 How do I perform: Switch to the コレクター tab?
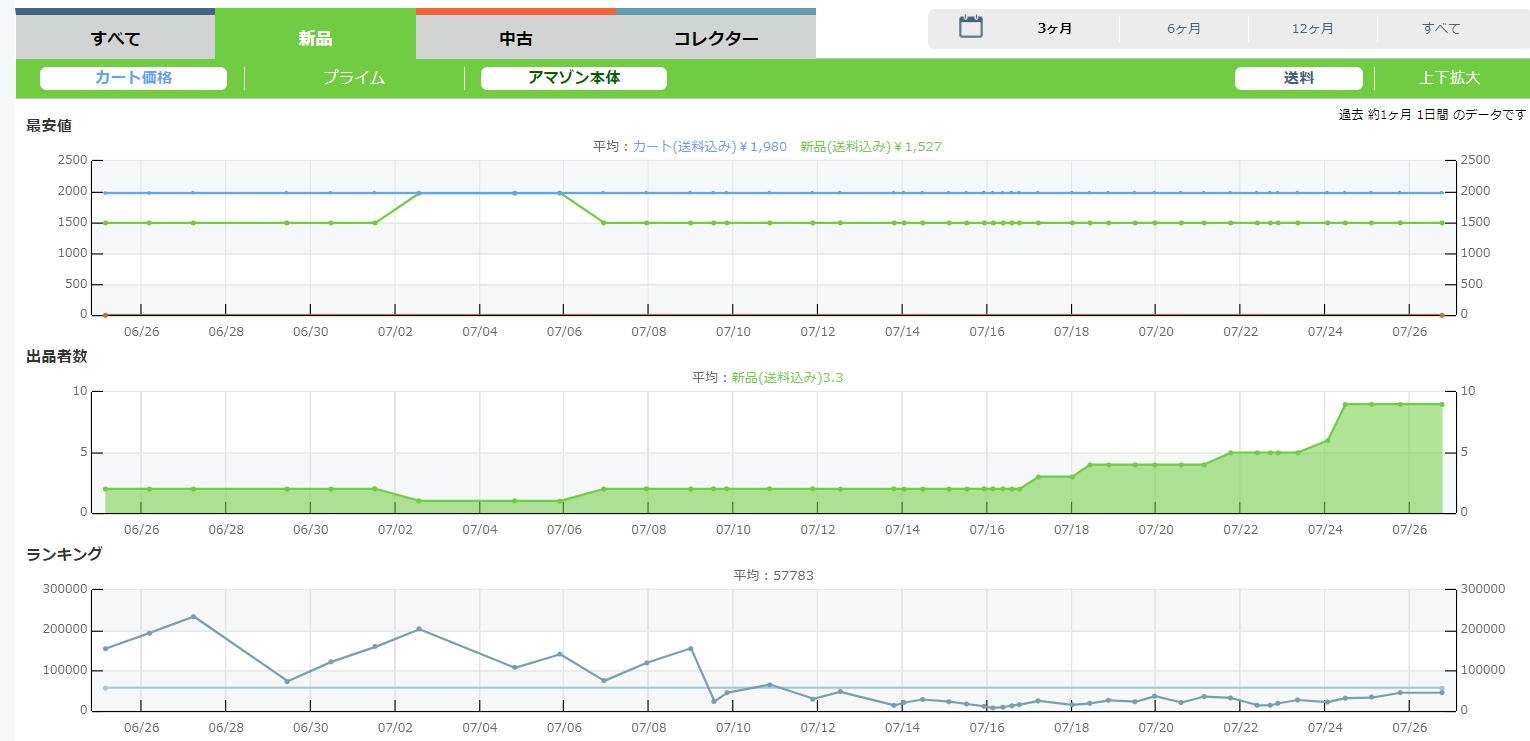click(715, 39)
